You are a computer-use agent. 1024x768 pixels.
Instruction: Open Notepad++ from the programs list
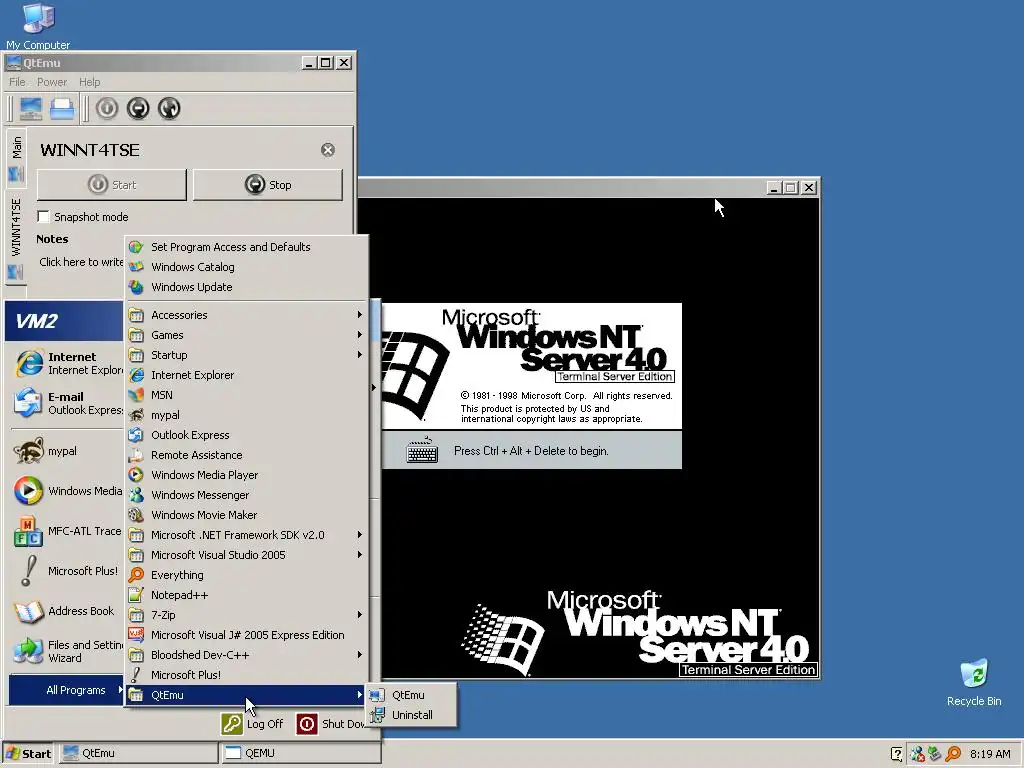247,596
